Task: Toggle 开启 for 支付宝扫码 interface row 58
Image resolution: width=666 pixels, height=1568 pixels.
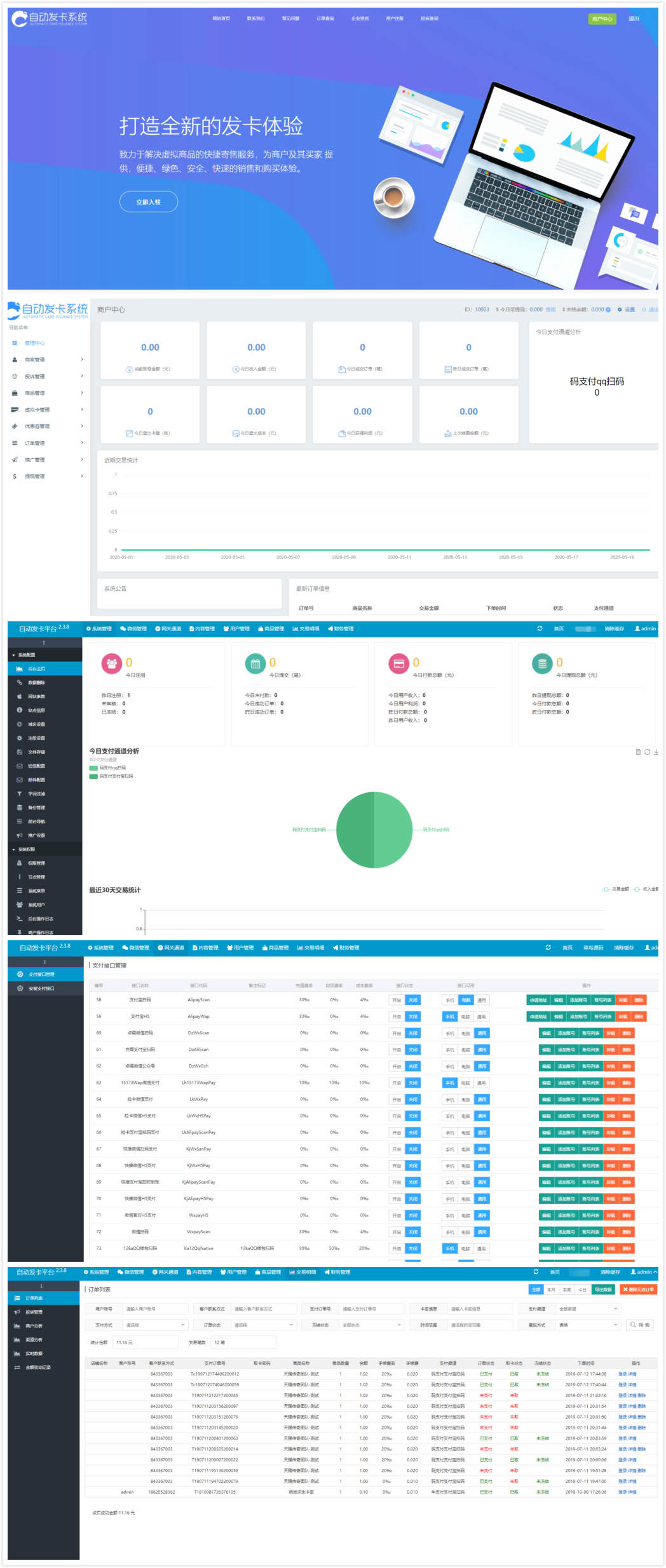Action: pos(397,1000)
